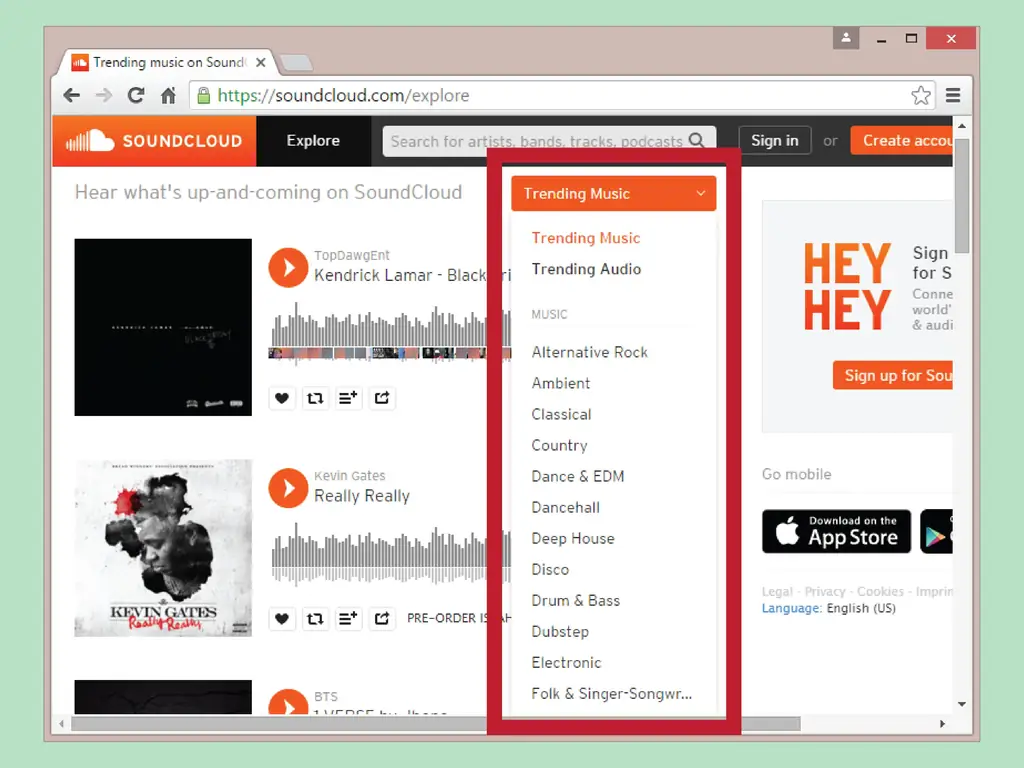Open the Kendrick Lamar album artwork
Viewport: 1024px width, 768px height.
pos(163,327)
